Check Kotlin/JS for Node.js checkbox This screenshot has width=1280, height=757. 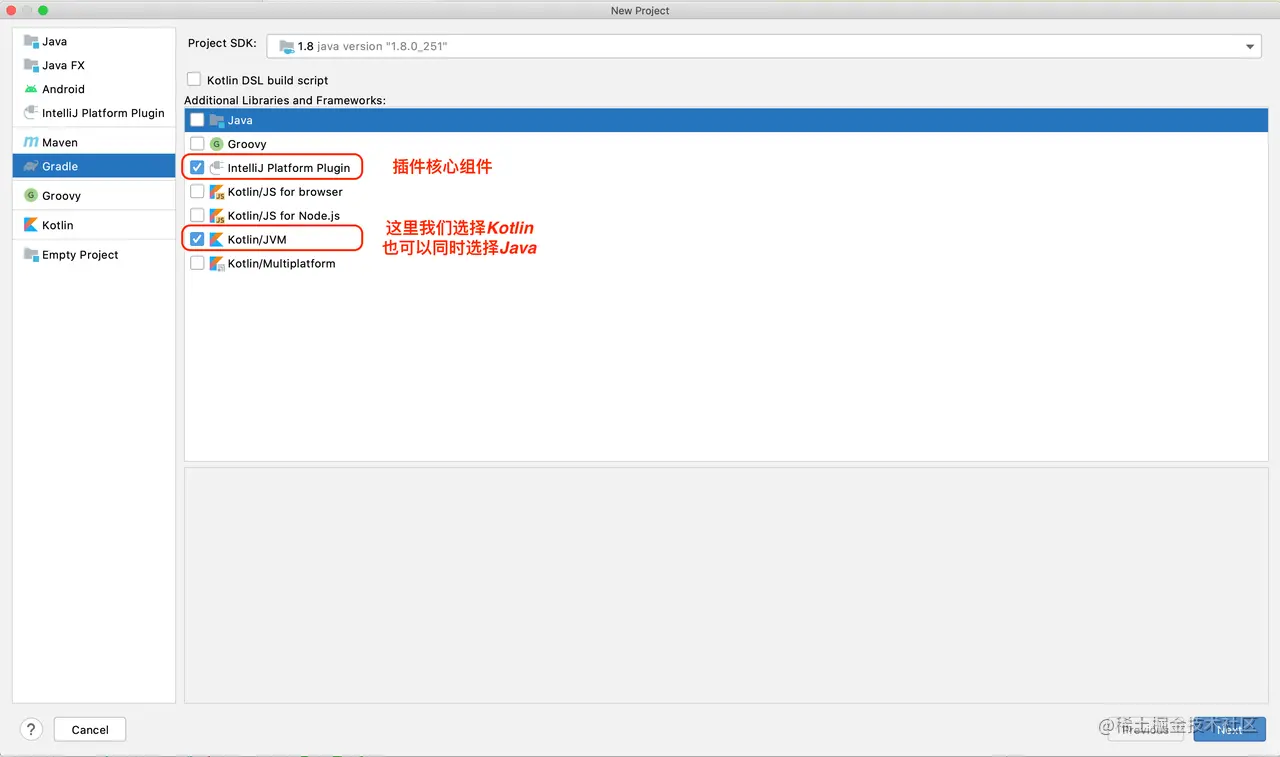(x=197, y=216)
